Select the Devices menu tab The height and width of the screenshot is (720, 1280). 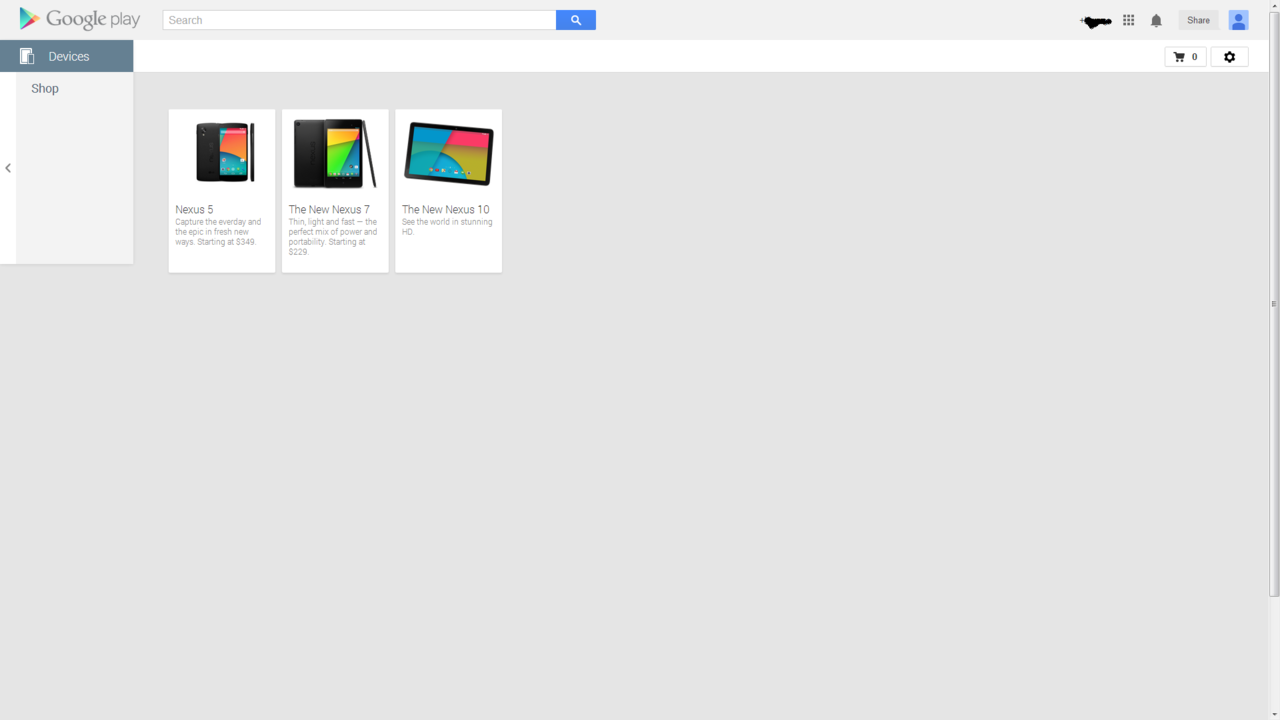[x=69, y=56]
